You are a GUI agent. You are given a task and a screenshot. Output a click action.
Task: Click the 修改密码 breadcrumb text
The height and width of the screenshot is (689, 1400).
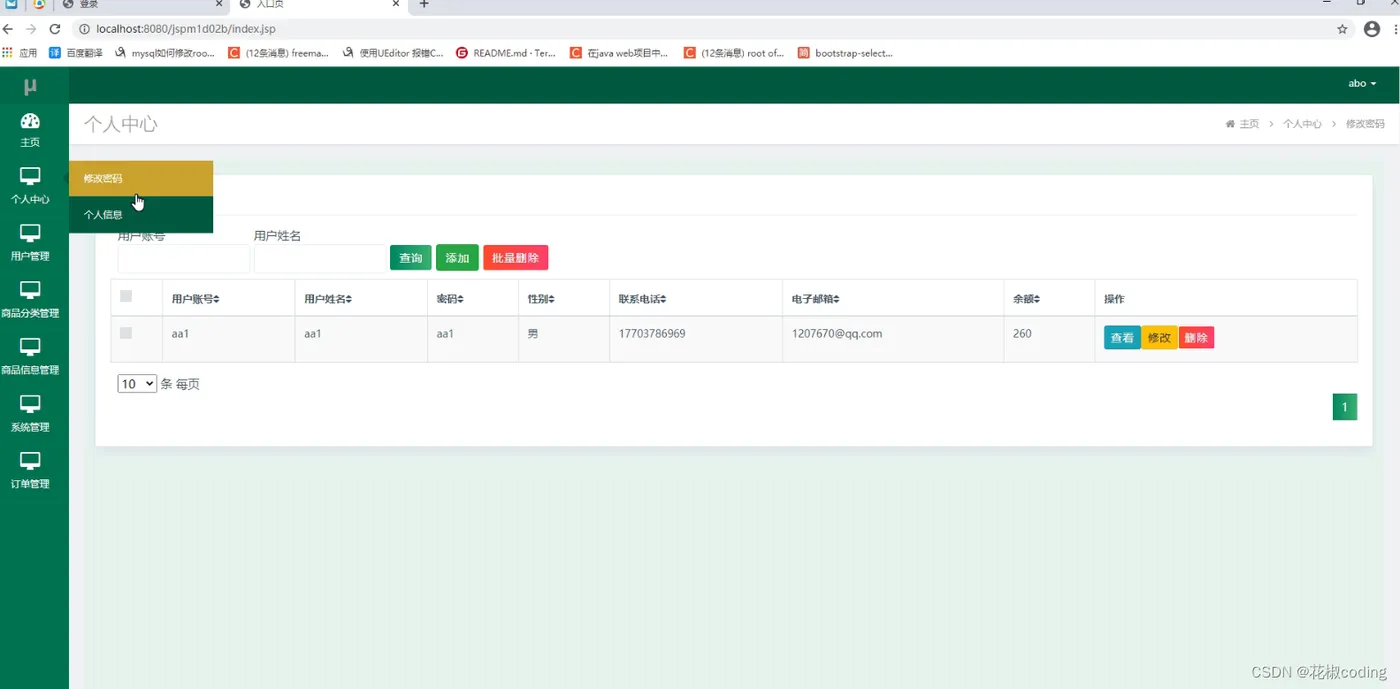1365,124
